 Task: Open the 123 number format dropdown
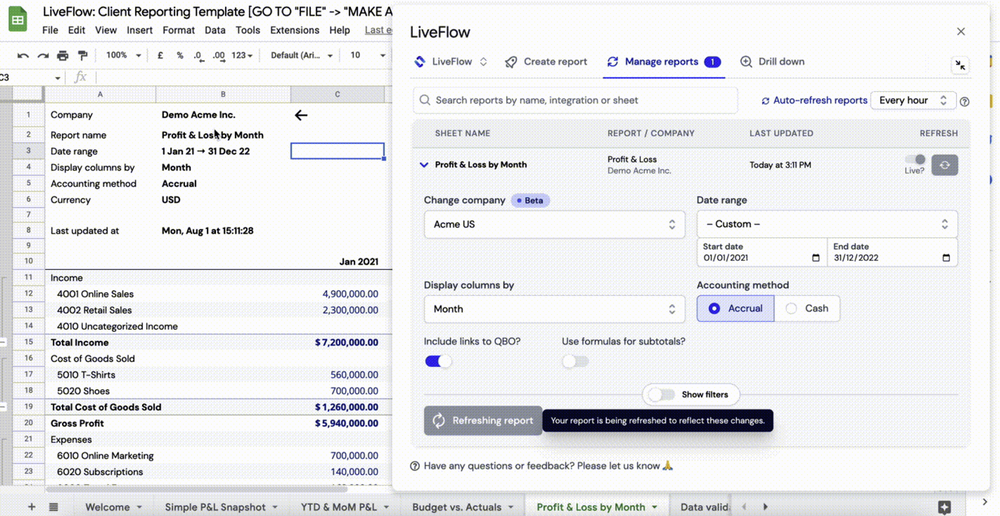(x=242, y=55)
